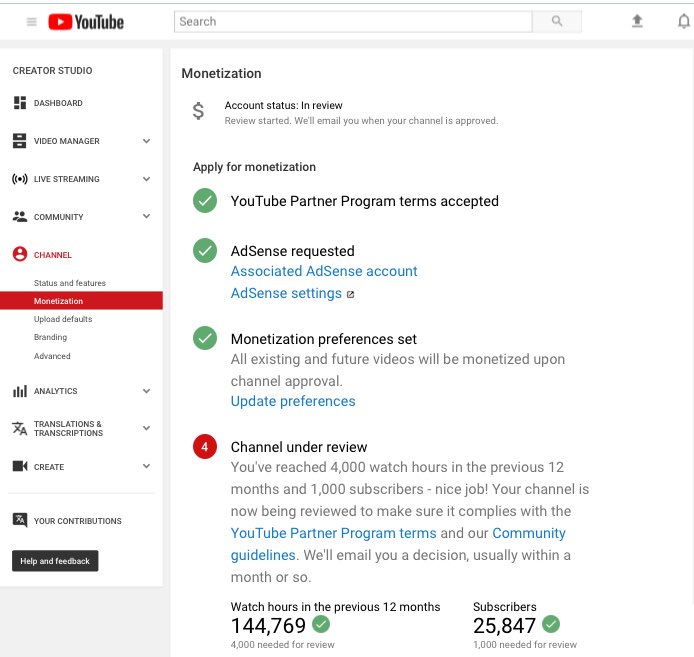
Task: Click the Community people icon
Action: click(x=19, y=216)
